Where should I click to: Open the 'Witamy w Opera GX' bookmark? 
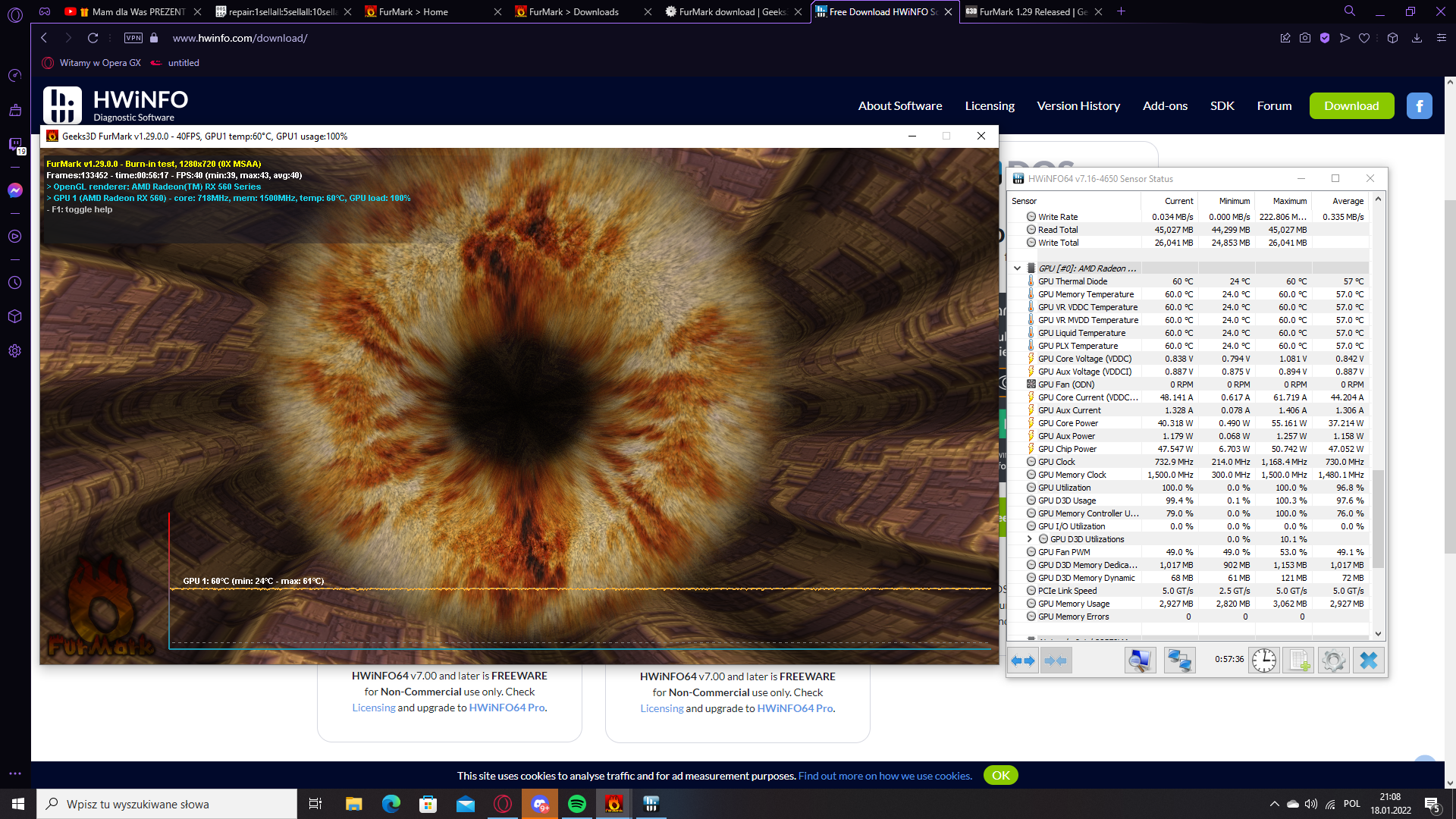(92, 63)
